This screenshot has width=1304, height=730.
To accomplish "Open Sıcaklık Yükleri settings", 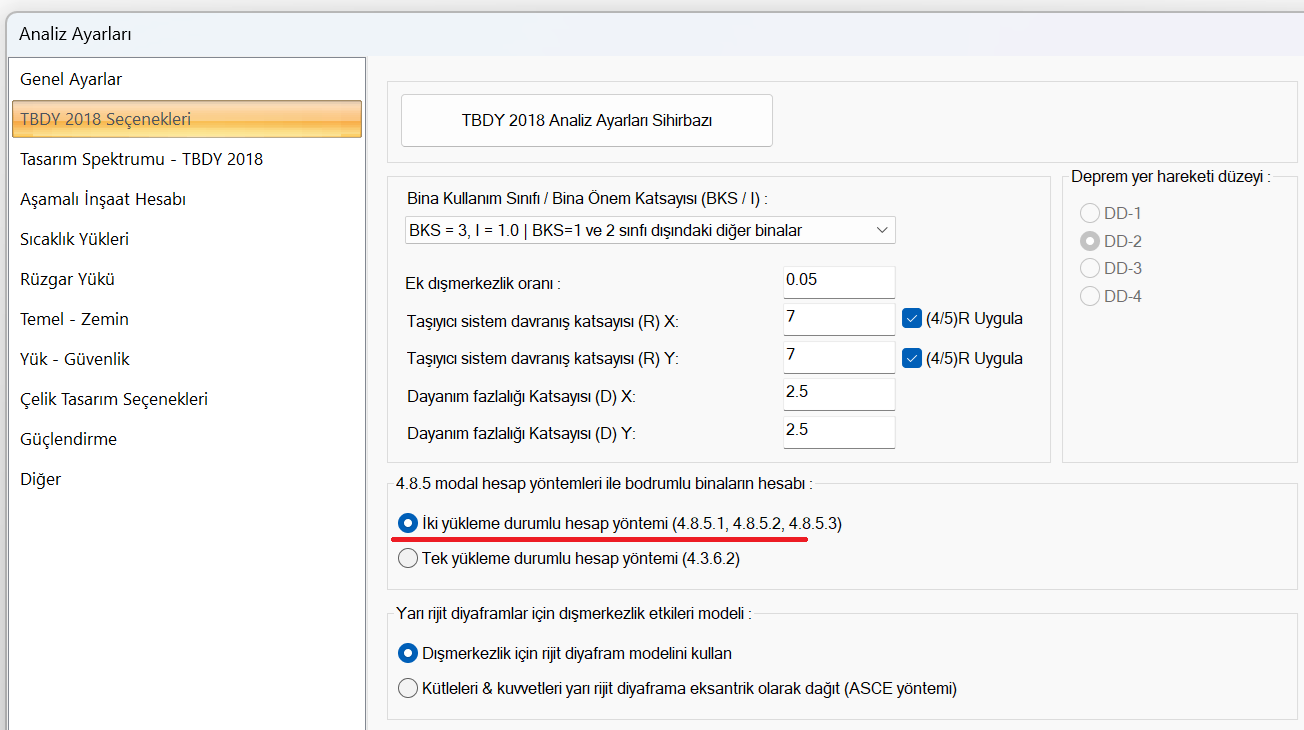I will pos(74,239).
